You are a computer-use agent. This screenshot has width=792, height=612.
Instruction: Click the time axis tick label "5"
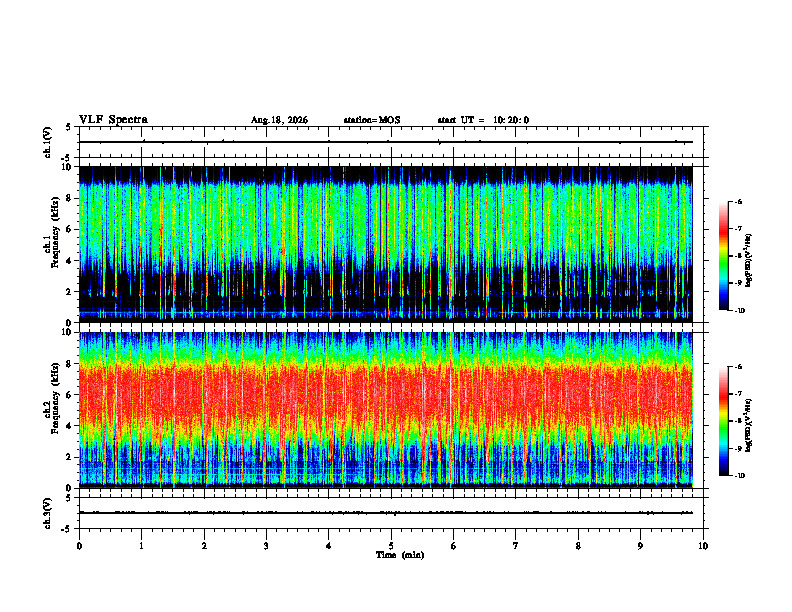391,546
